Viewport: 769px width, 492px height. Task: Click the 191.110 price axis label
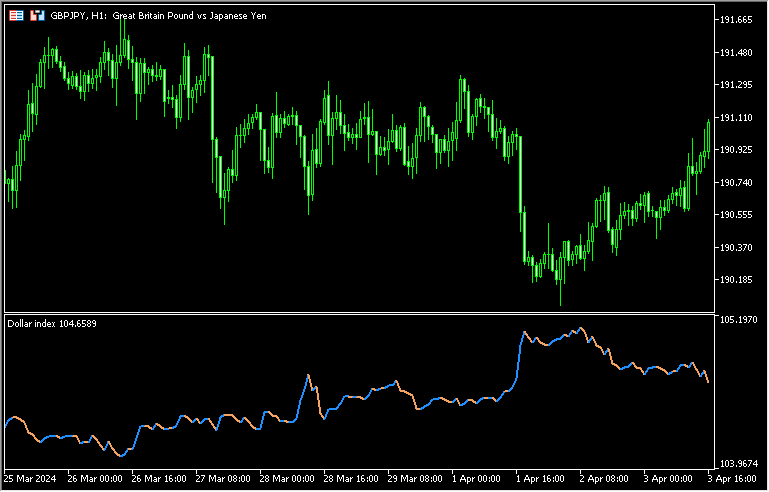point(736,117)
